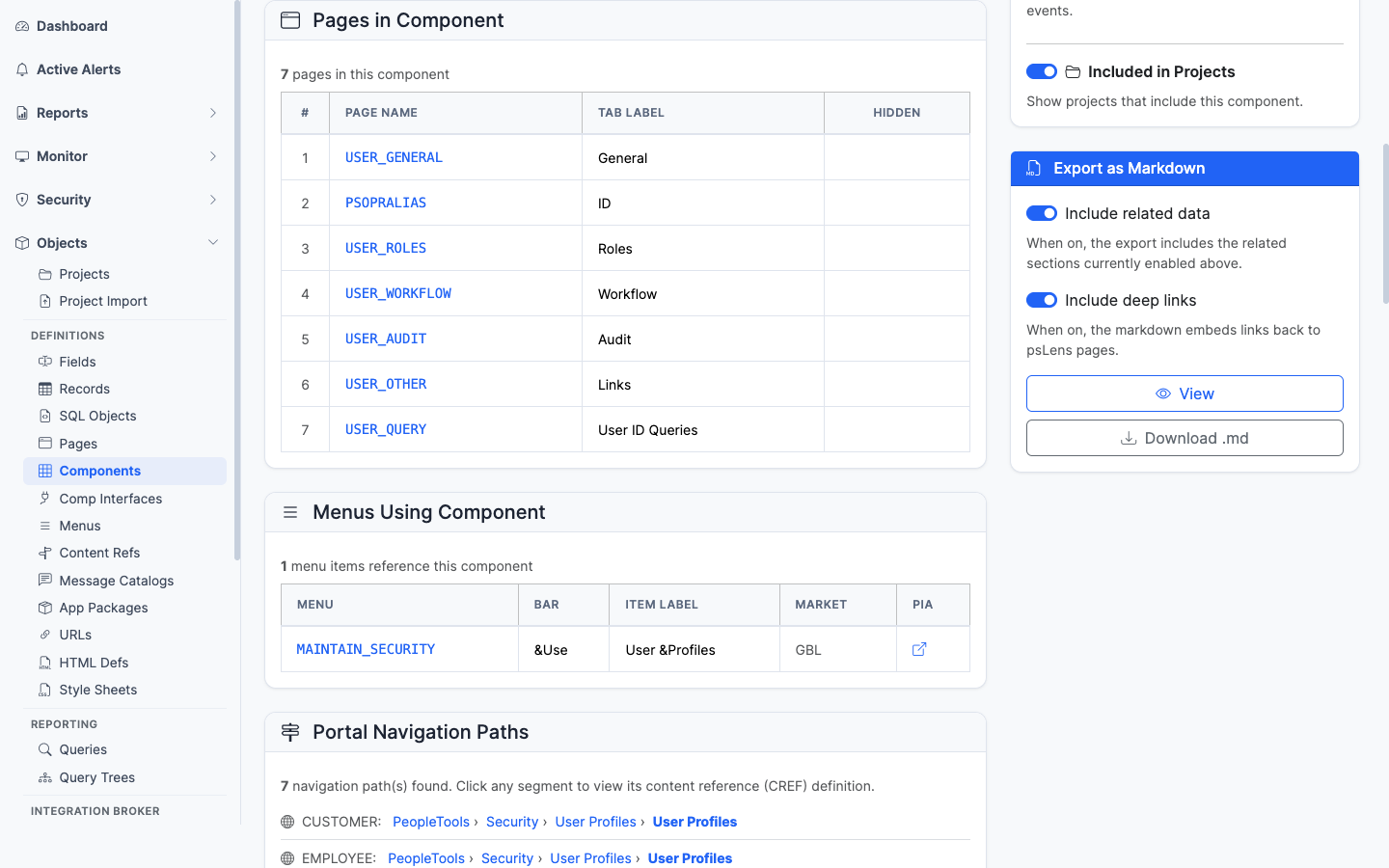The image size is (1389, 868).
Task: Click the Message Catalogs chat icon
Action: pyautogui.click(x=45, y=581)
